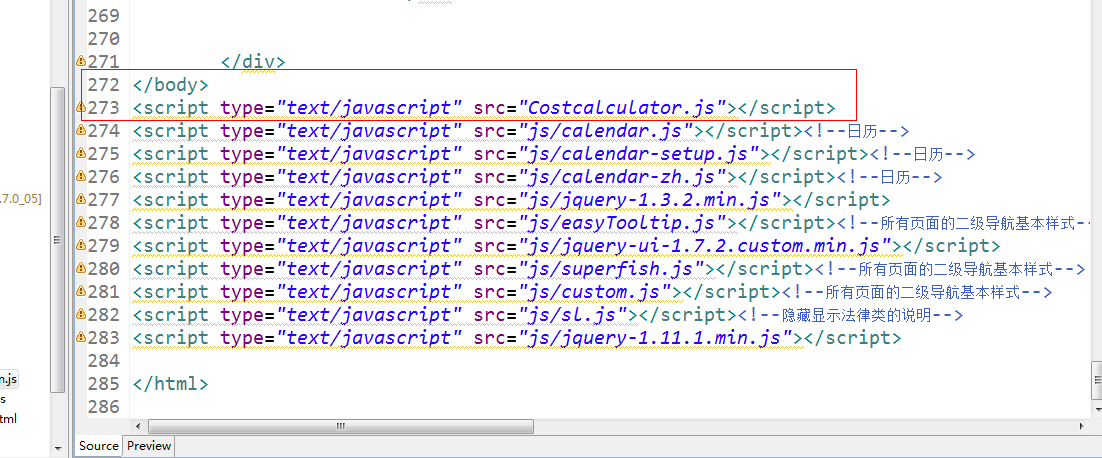Click the warning marker on line 271
This screenshot has width=1102, height=458.
[x=80, y=61]
